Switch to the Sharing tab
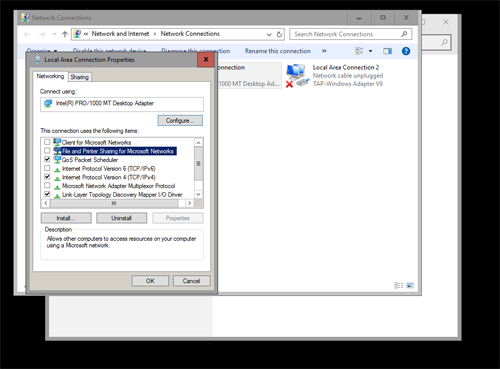Image resolution: width=500 pixels, height=369 pixels. coord(80,77)
